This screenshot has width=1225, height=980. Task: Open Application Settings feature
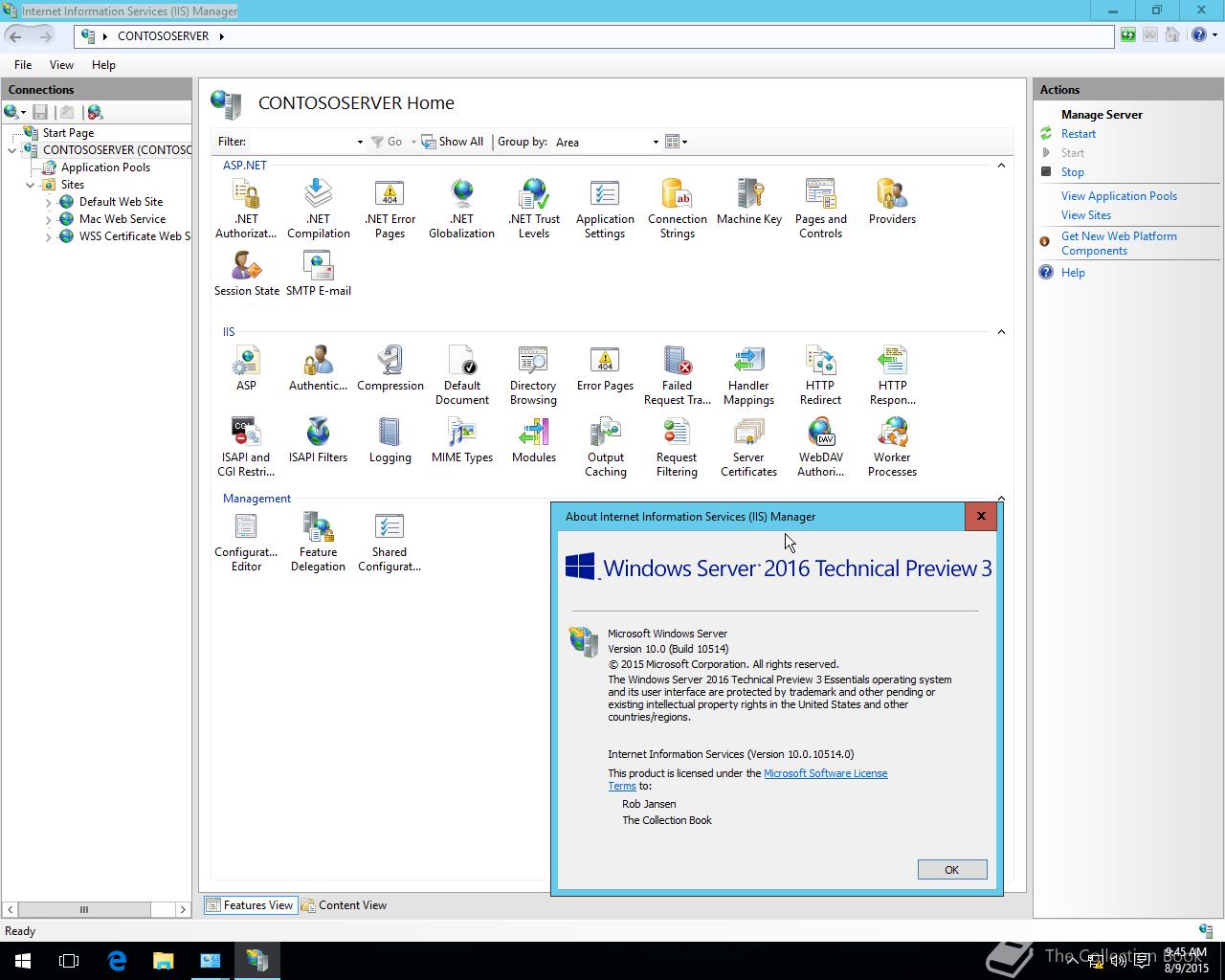[605, 209]
